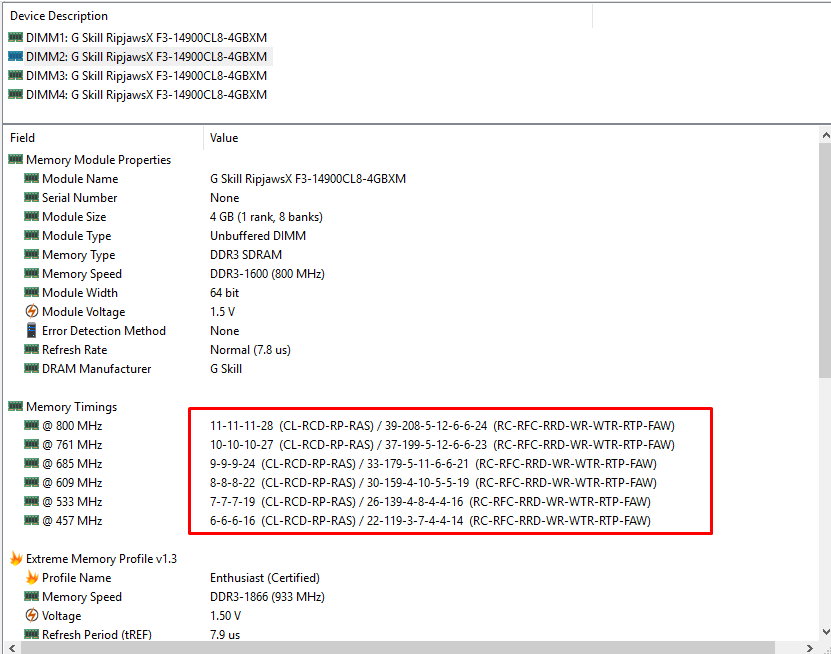
Task: Select the '4 GB (1 rank, 8 banks)' value
Action: coord(266,217)
